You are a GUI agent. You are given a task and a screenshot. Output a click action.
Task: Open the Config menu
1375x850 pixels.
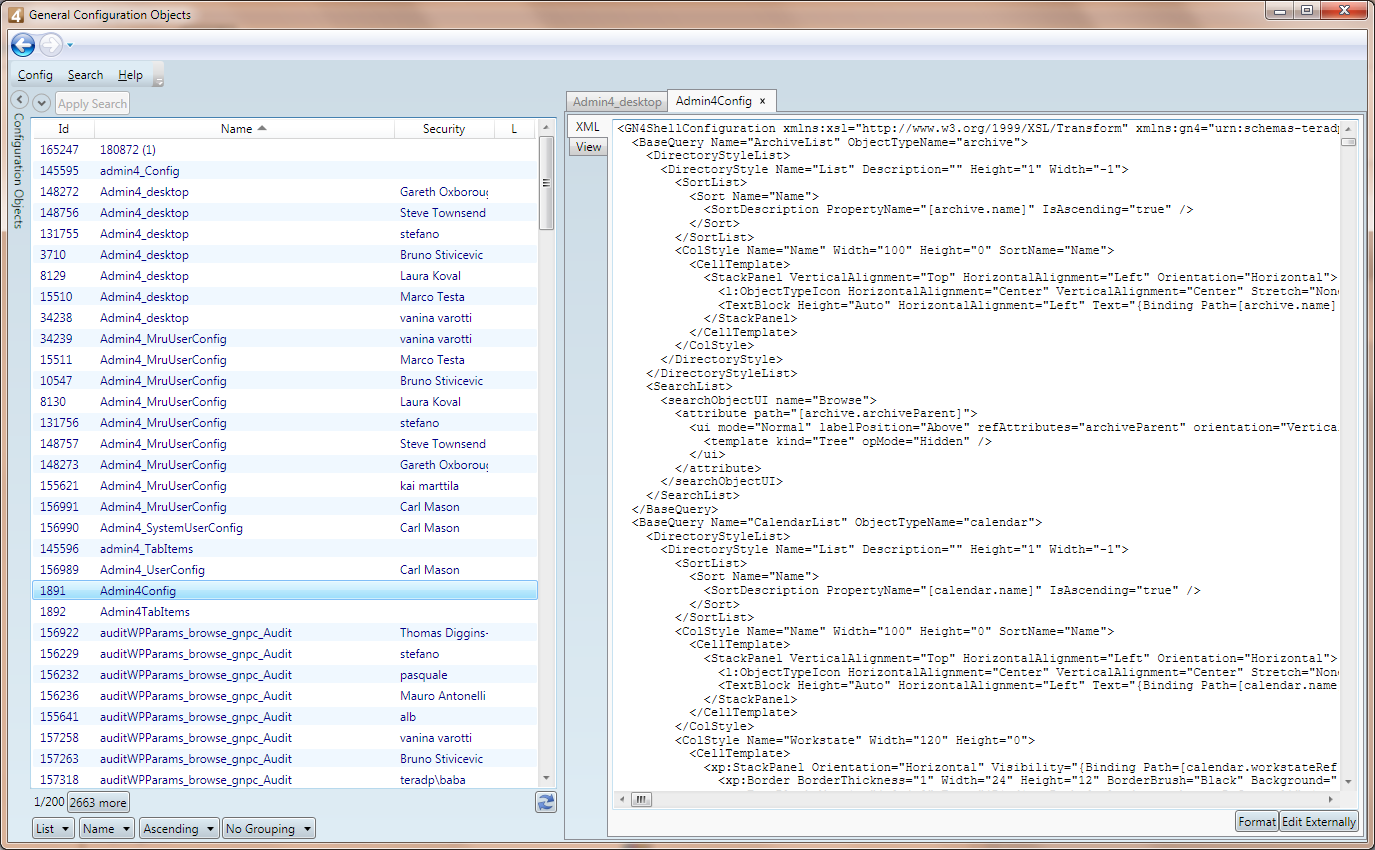[35, 75]
